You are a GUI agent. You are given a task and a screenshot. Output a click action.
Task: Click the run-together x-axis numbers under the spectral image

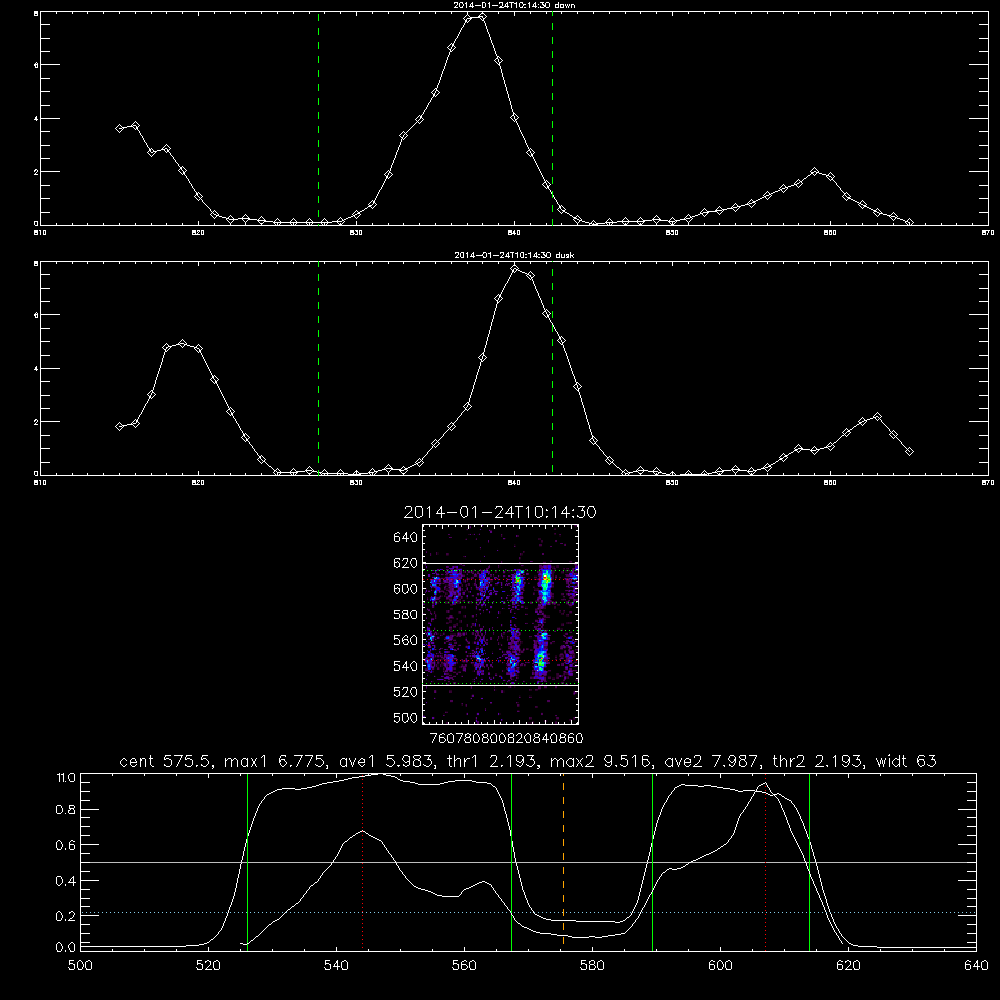coord(506,738)
